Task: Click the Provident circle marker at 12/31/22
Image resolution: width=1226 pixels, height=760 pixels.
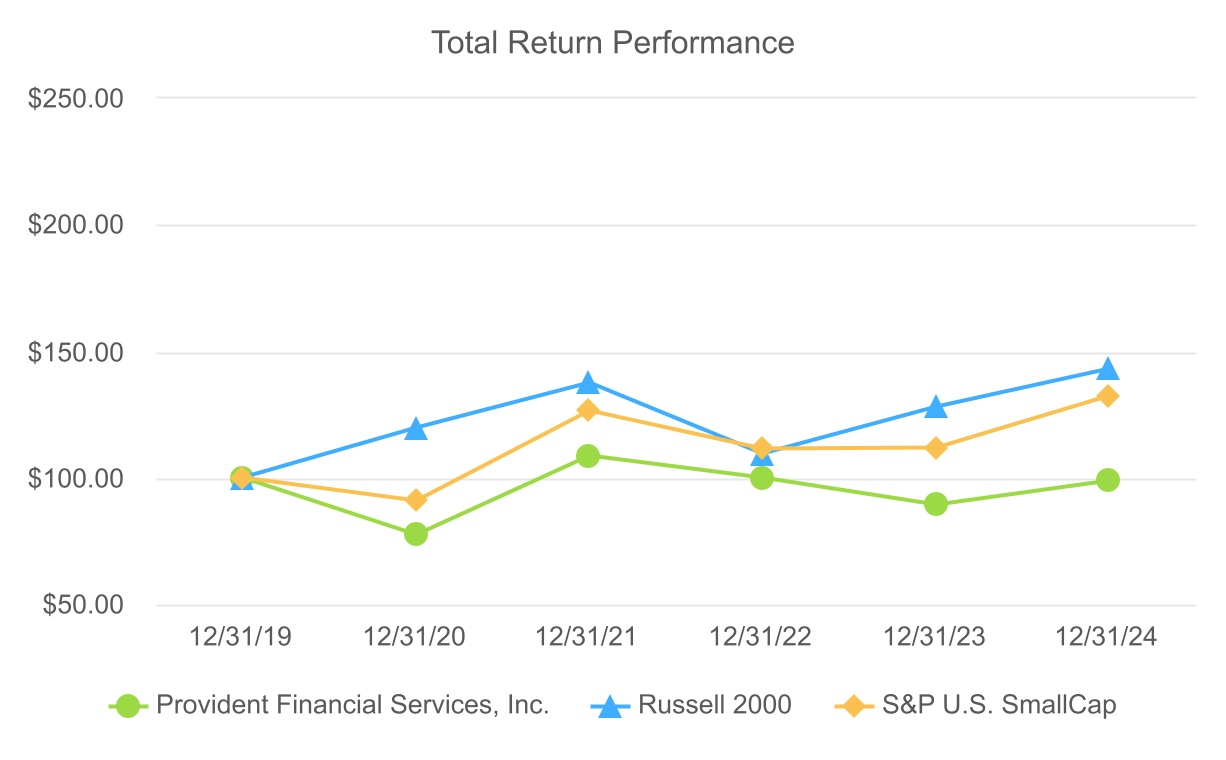Action: (762, 478)
